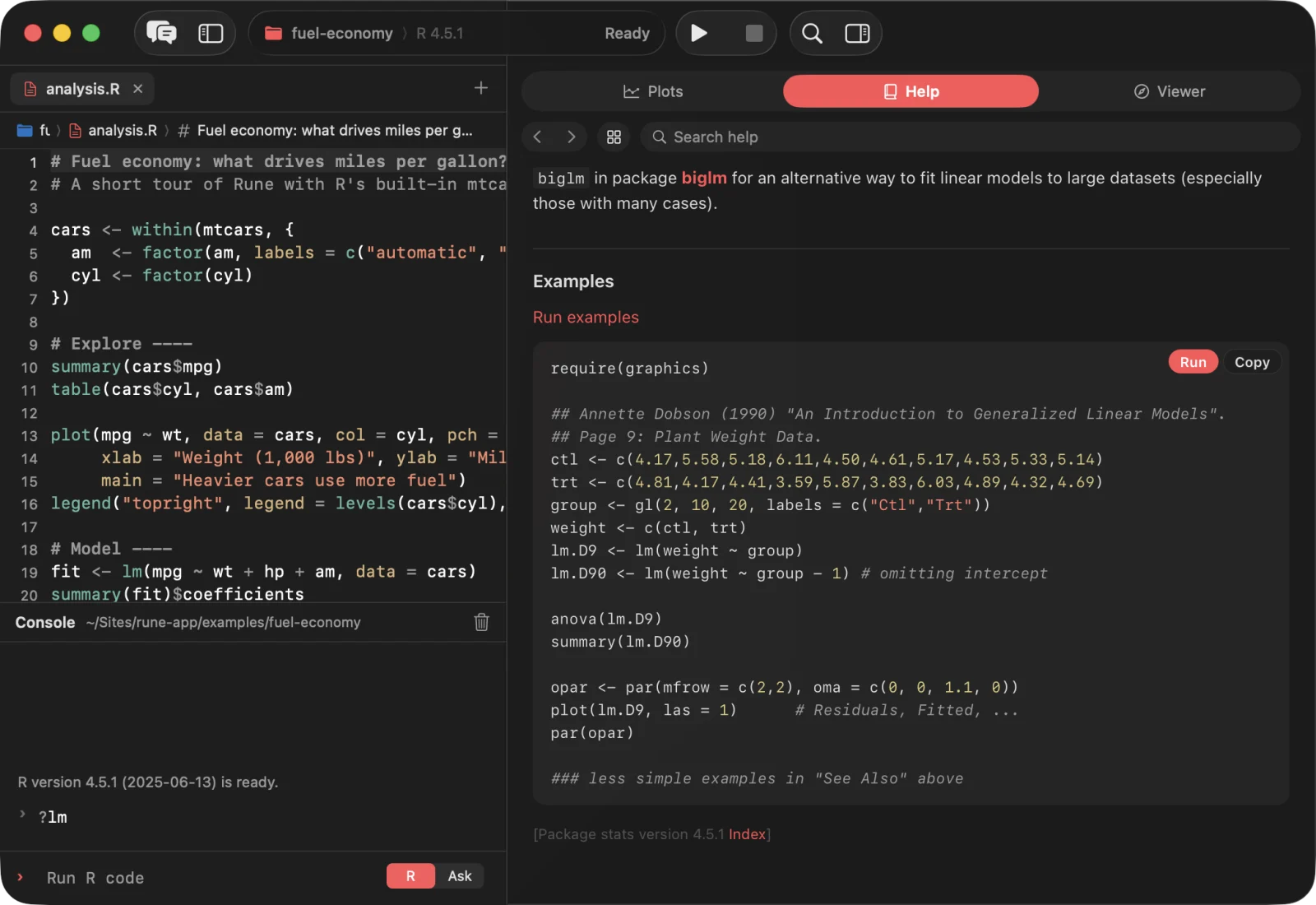Screen dimensions: 1316x905
Task: Click the fuel-economy project folder icon
Action: click(273, 33)
